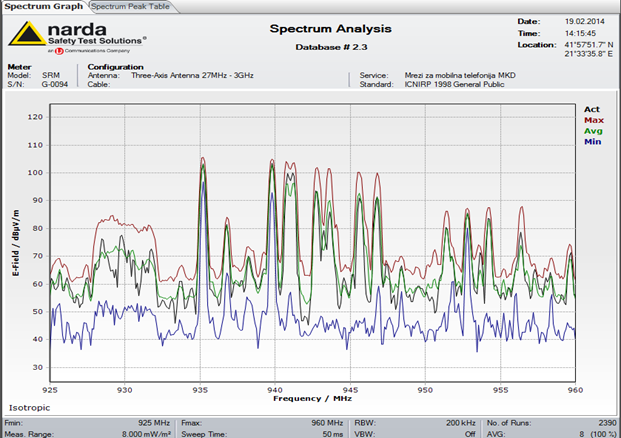Screen dimensions: 621x438
Task: Click the tallest peak at 935 MHz
Action: [202, 159]
